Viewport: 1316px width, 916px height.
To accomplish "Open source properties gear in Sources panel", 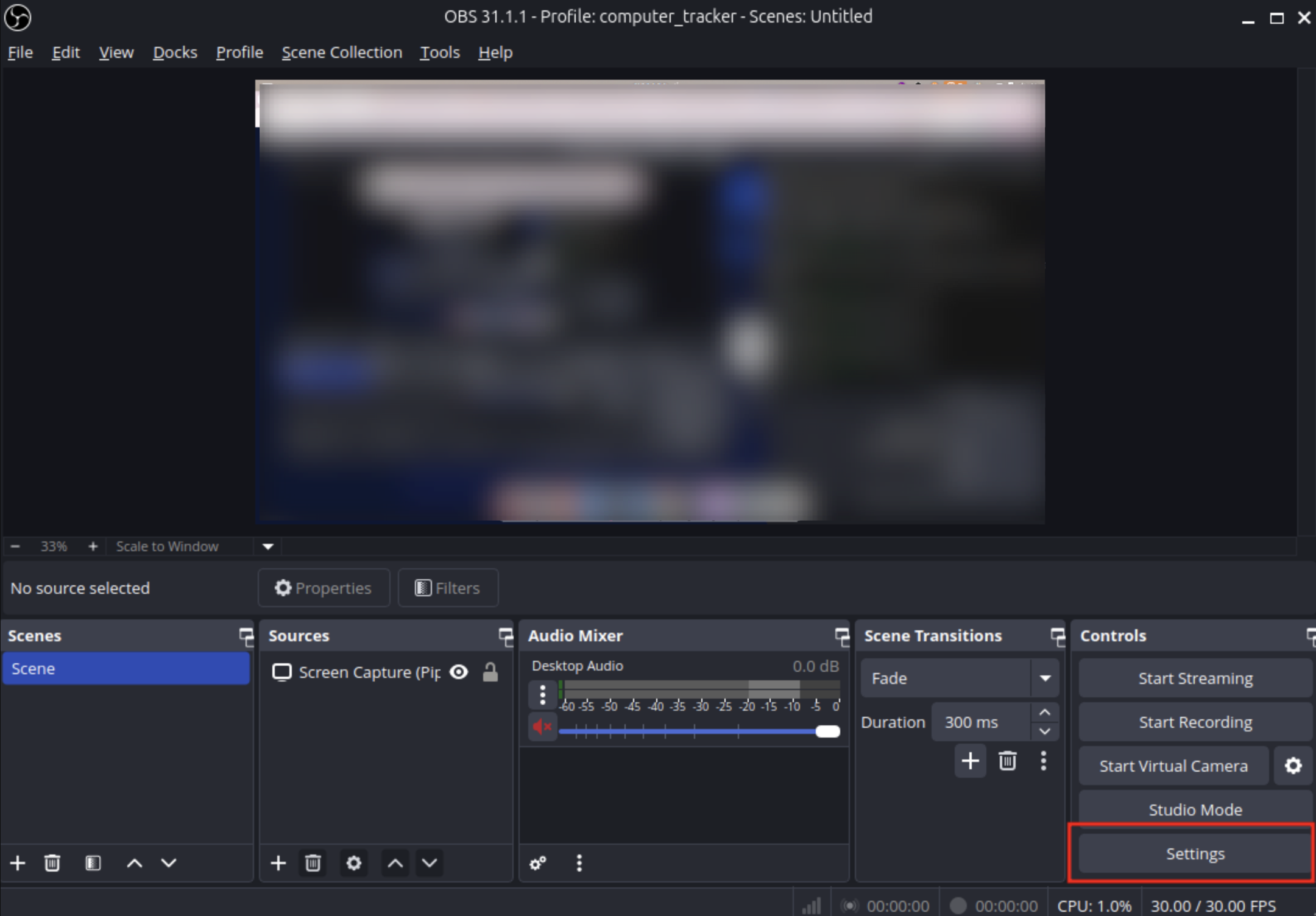I will [354, 863].
